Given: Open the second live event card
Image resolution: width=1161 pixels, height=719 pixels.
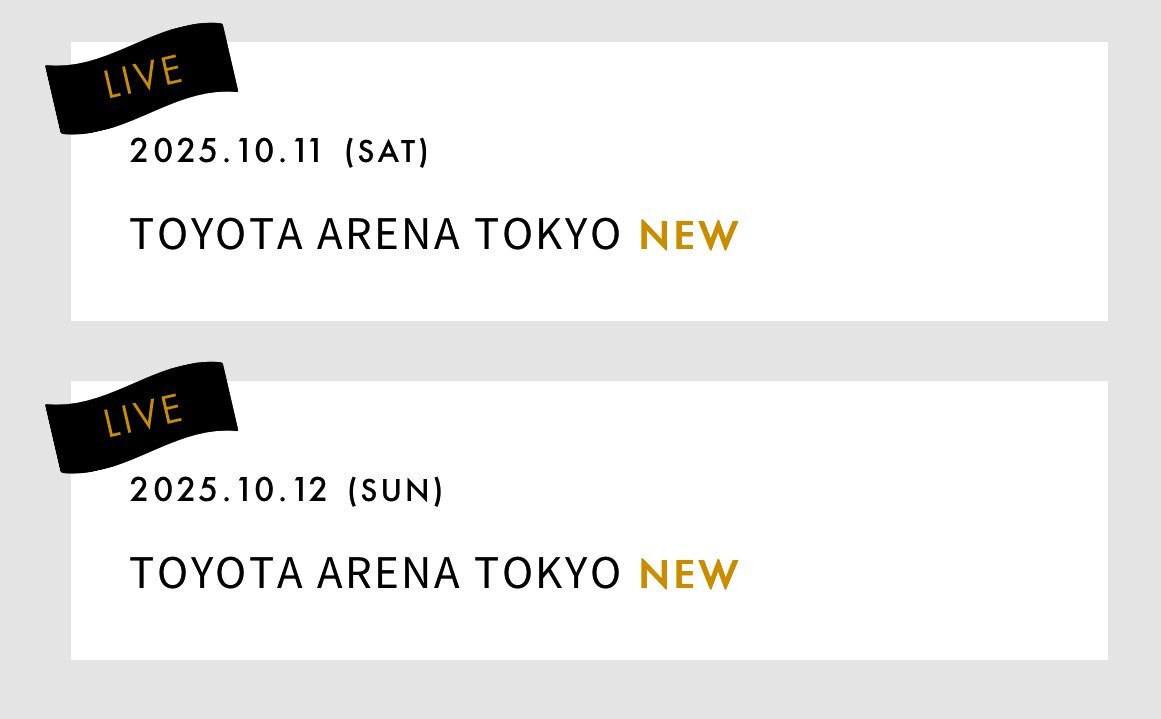Looking at the screenshot, I should (x=589, y=521).
